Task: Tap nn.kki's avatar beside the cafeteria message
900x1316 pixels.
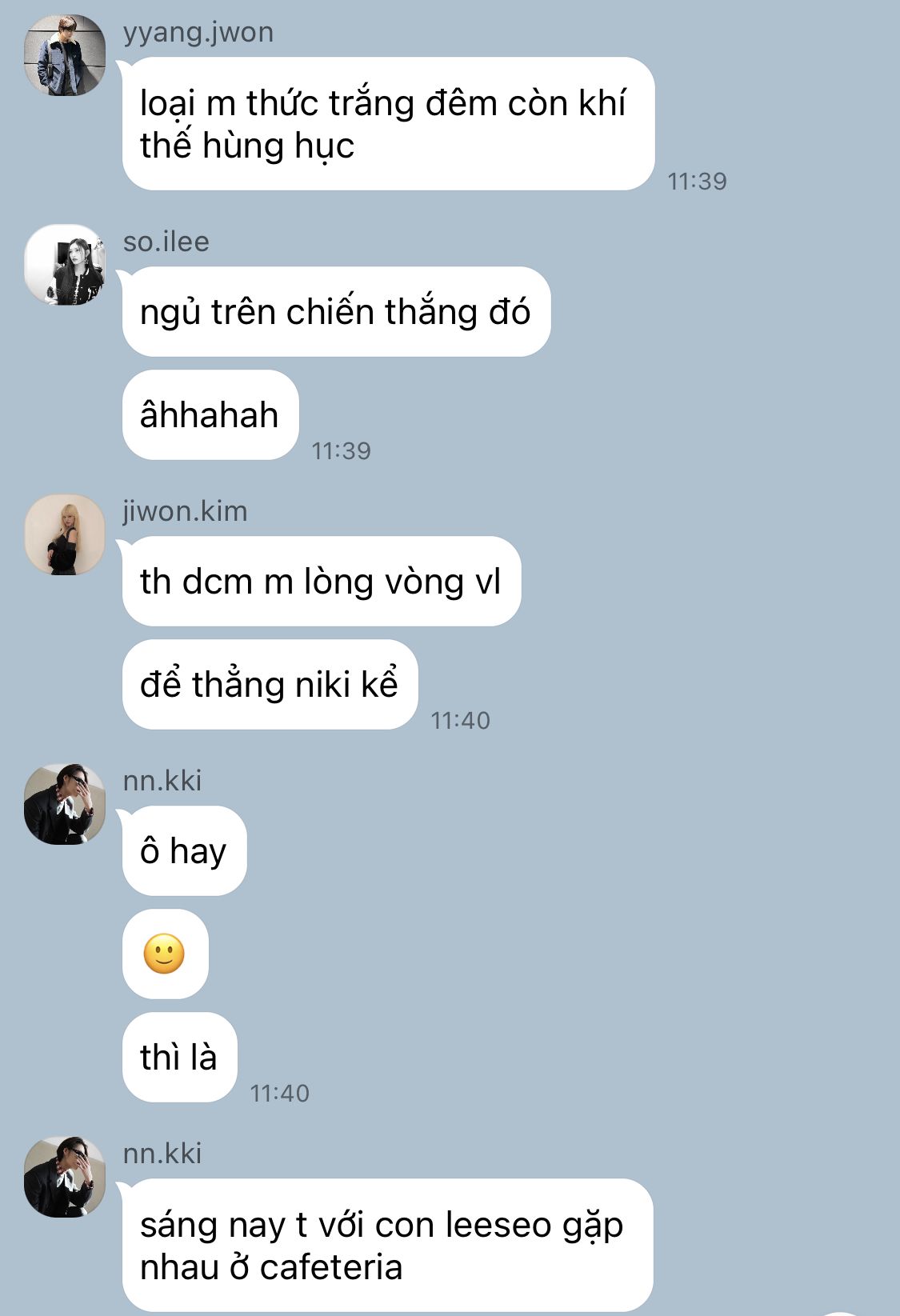Action: click(65, 1177)
